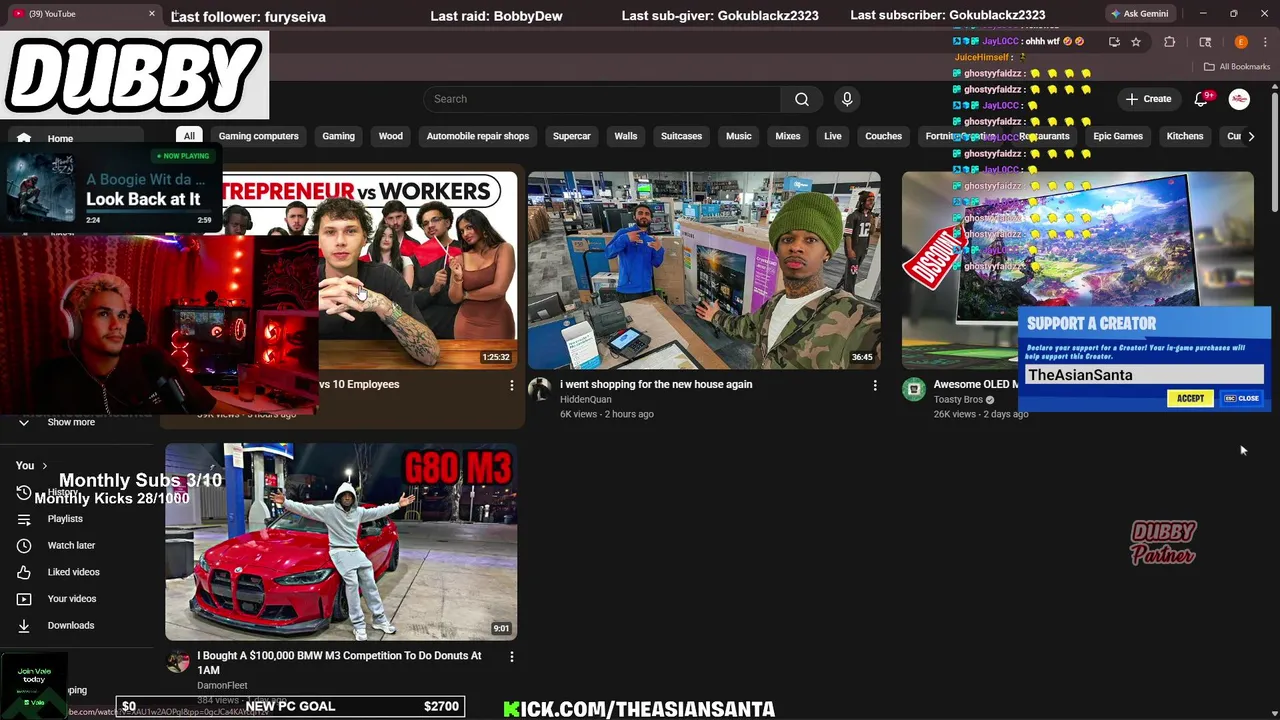Open Liked videos in the sidebar
This screenshot has height=720, width=1280.
click(x=74, y=572)
